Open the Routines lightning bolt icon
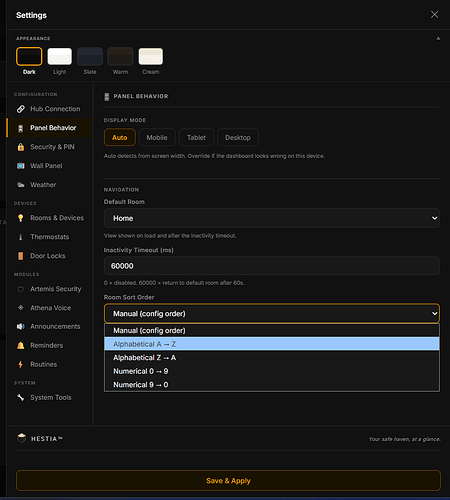450x500 pixels. click(21, 364)
